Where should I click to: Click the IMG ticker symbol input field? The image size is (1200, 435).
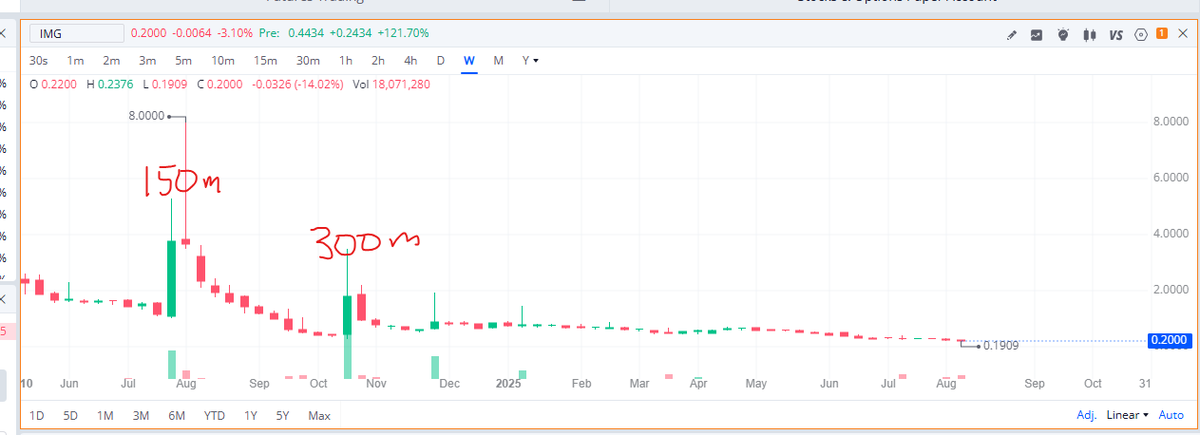[77, 34]
